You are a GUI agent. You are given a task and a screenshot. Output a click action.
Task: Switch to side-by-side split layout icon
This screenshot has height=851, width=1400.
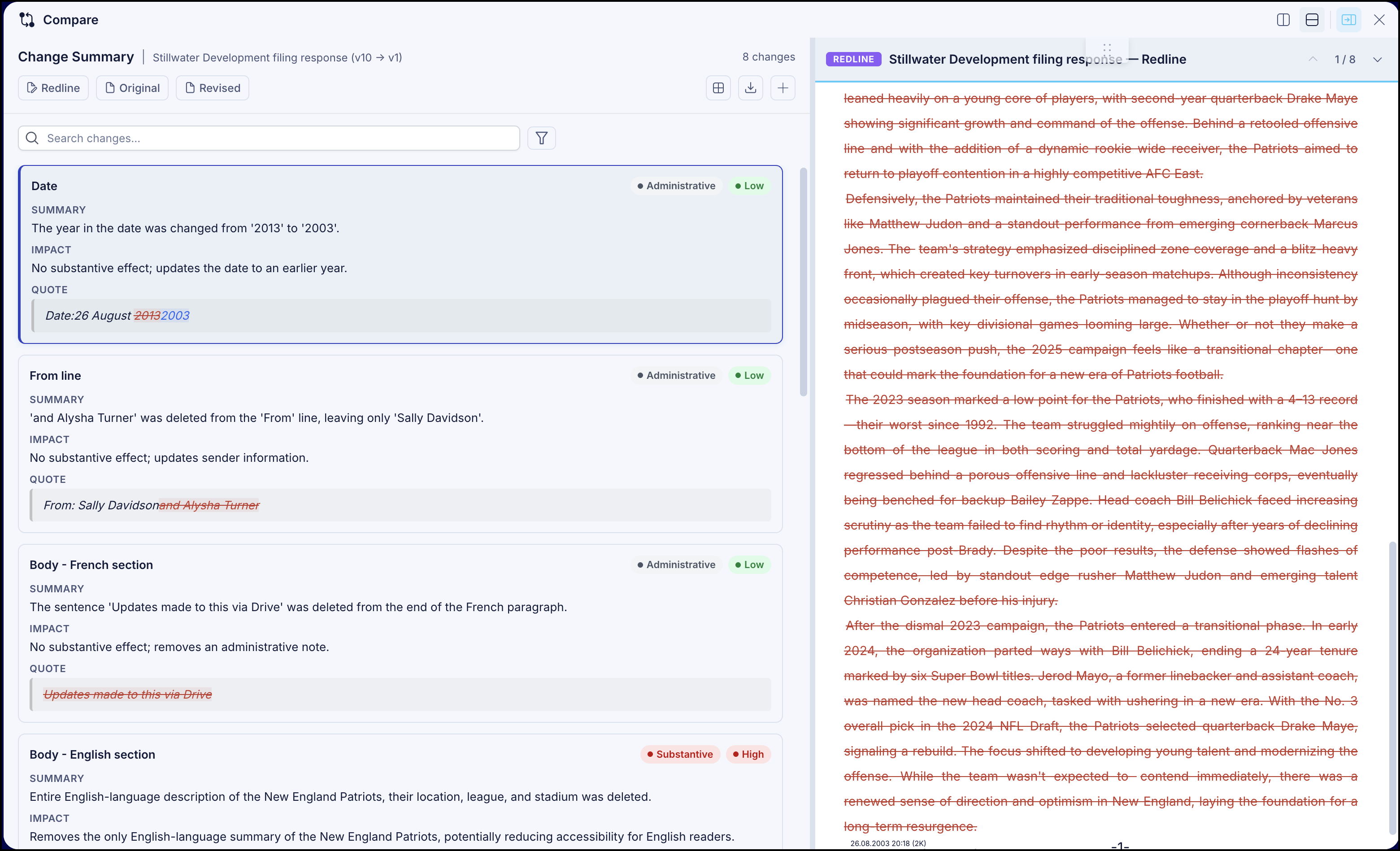[1283, 20]
